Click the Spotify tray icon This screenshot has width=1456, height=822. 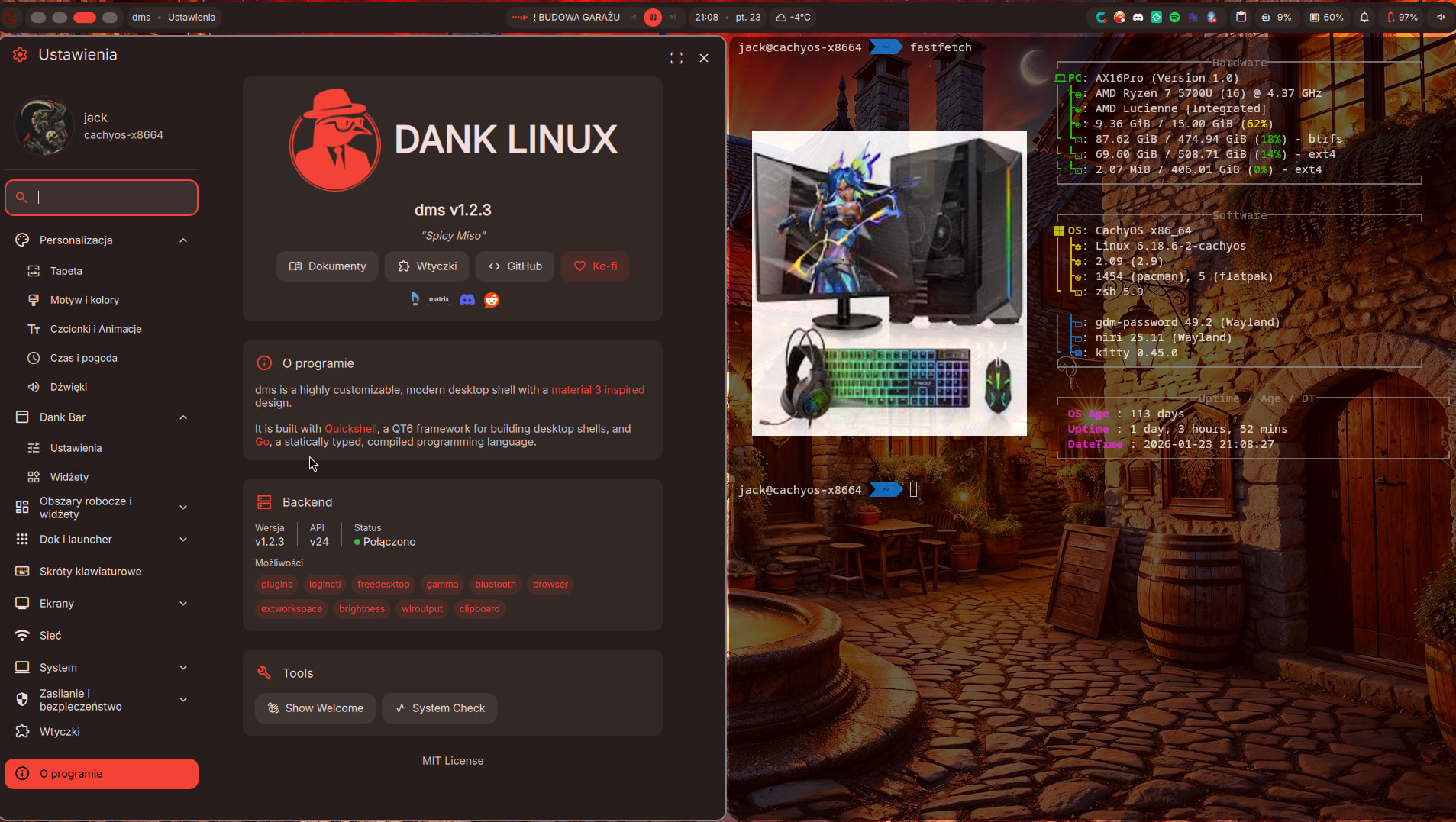click(1175, 17)
